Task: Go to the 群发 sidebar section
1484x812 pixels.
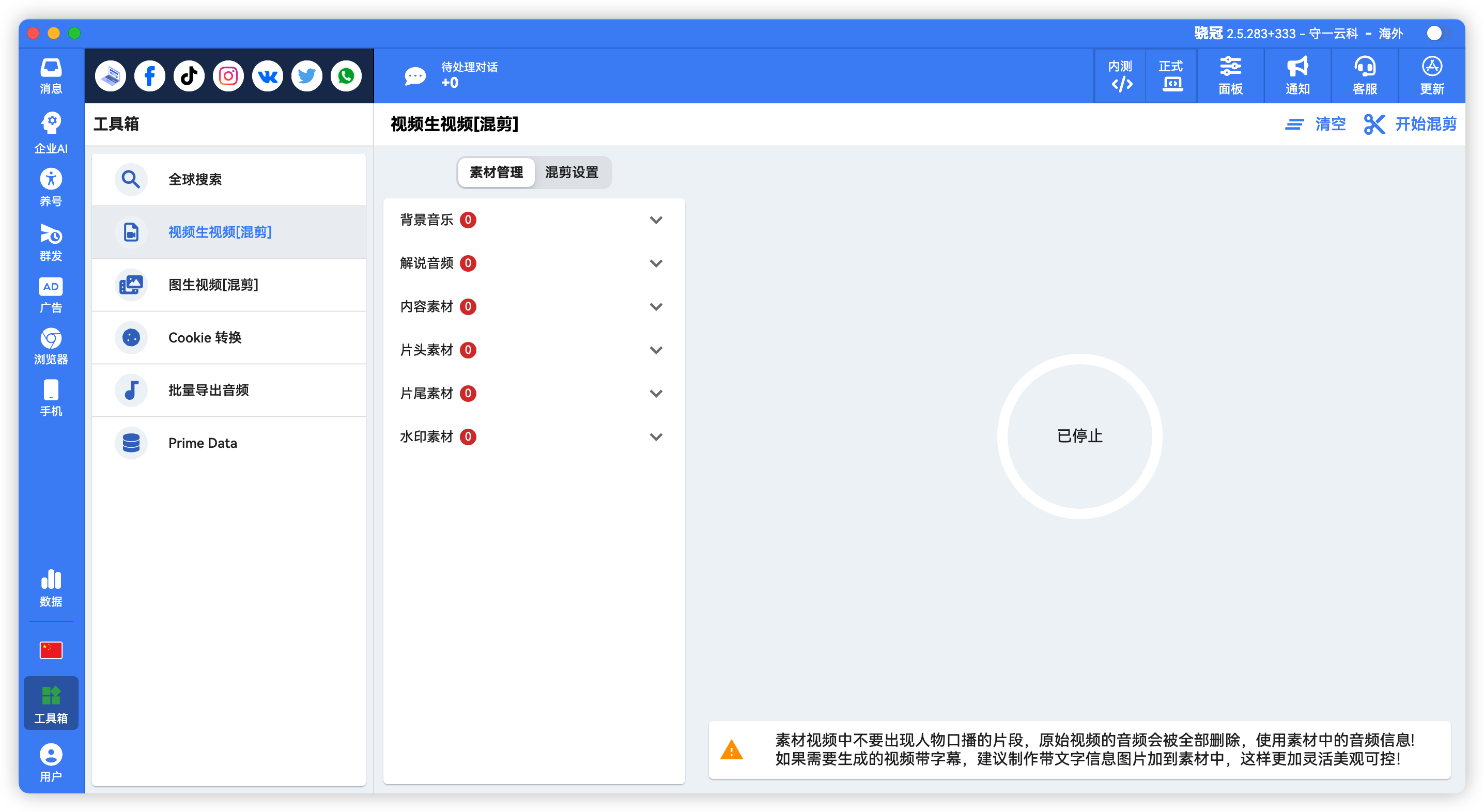Action: coord(51,242)
